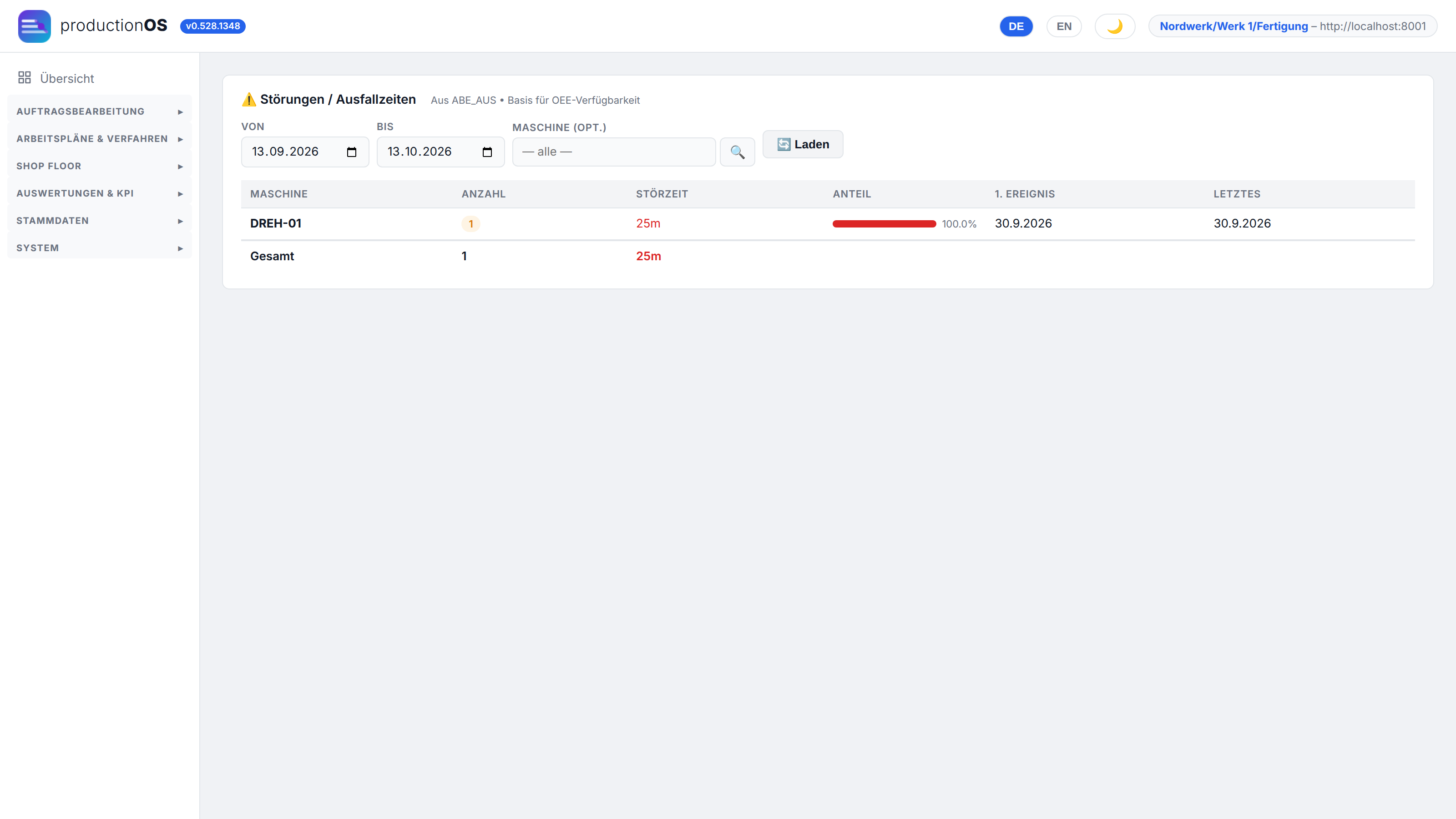Expand the System section
Screen dimensions: 1456x819
[x=100, y=248]
